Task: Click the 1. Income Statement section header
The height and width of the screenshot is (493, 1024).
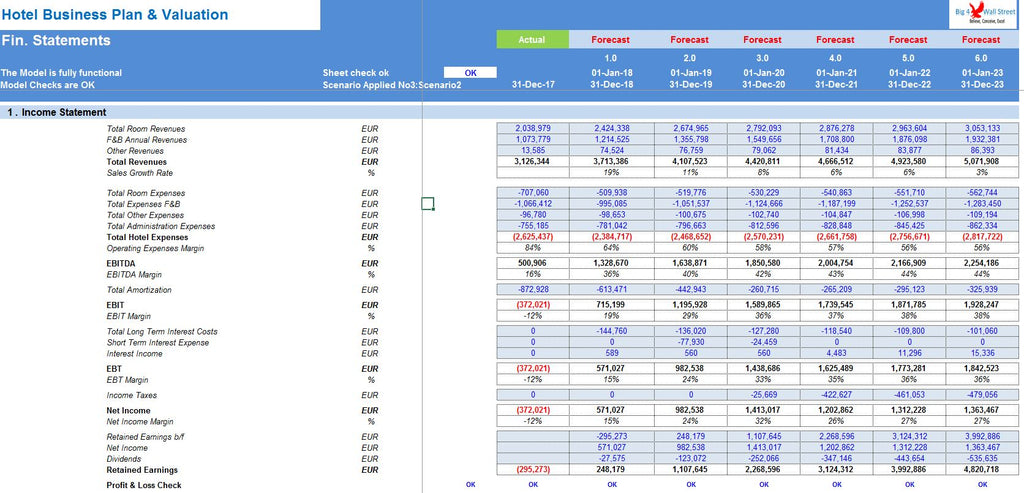Action: (x=56, y=112)
